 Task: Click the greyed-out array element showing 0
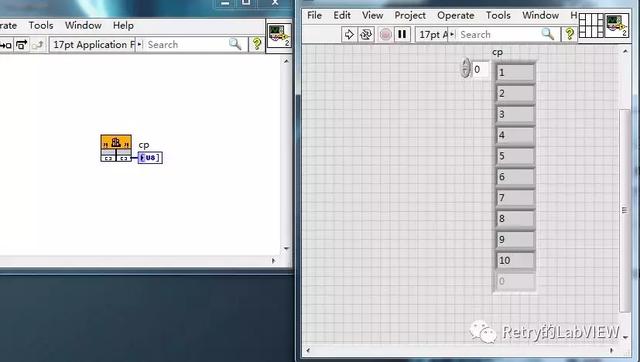click(x=515, y=281)
